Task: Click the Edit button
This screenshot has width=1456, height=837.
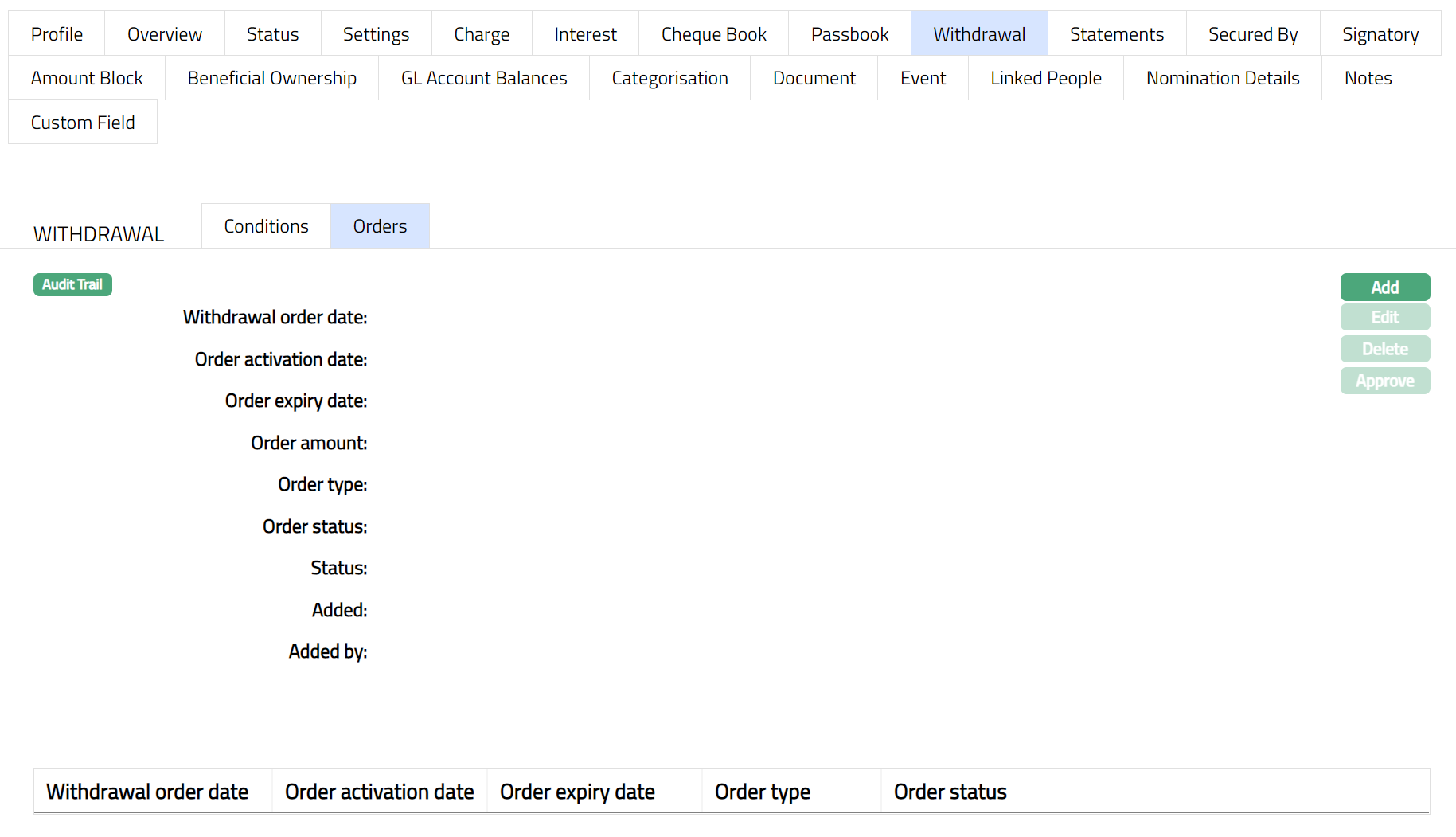Action: 1384,317
